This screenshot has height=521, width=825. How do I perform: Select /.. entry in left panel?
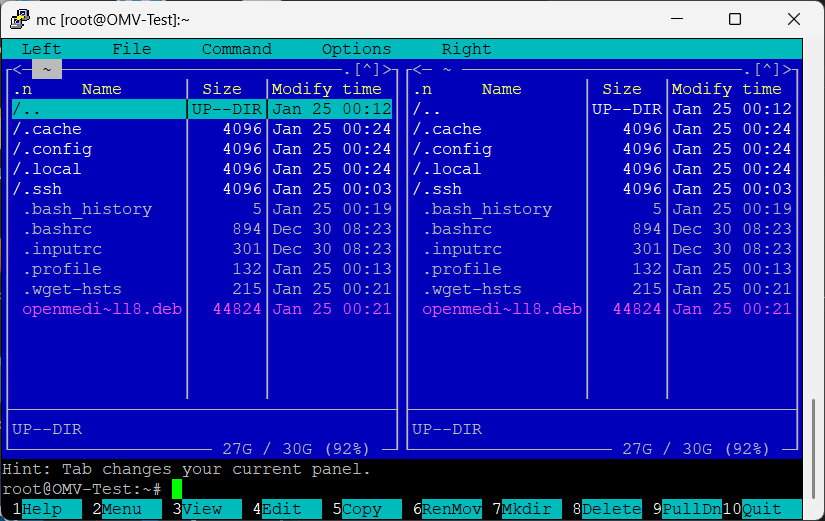[x=202, y=109]
